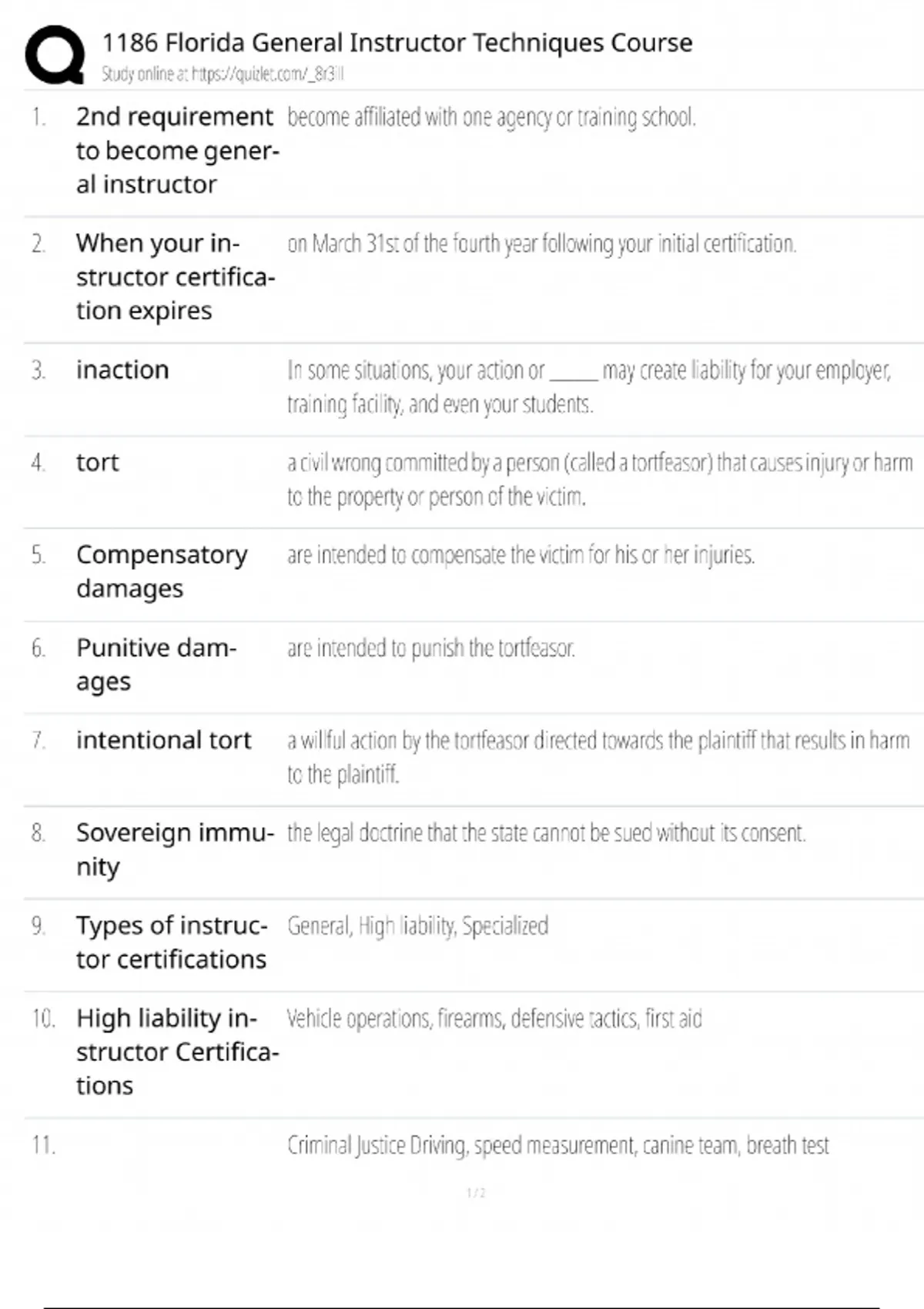Click the 'Criminal Justice Driving' definition line
Image resolution: width=924 pixels, height=1309 pixels.
[x=557, y=1146]
